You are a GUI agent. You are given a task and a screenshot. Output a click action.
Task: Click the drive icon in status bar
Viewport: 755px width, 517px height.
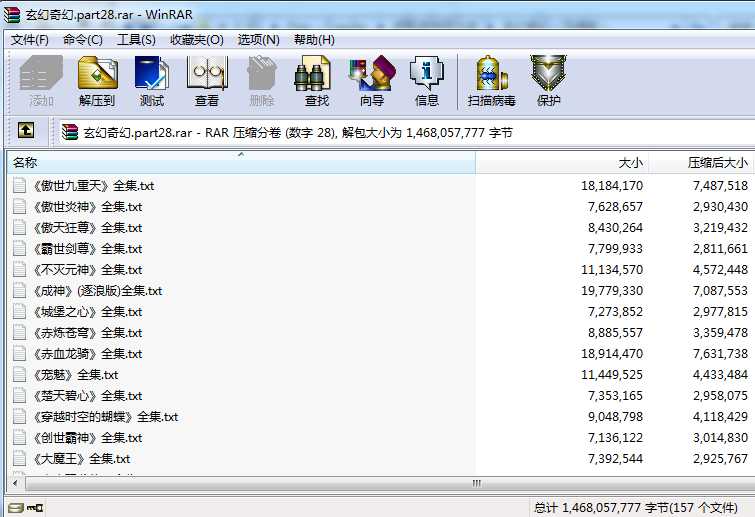pos(16,508)
